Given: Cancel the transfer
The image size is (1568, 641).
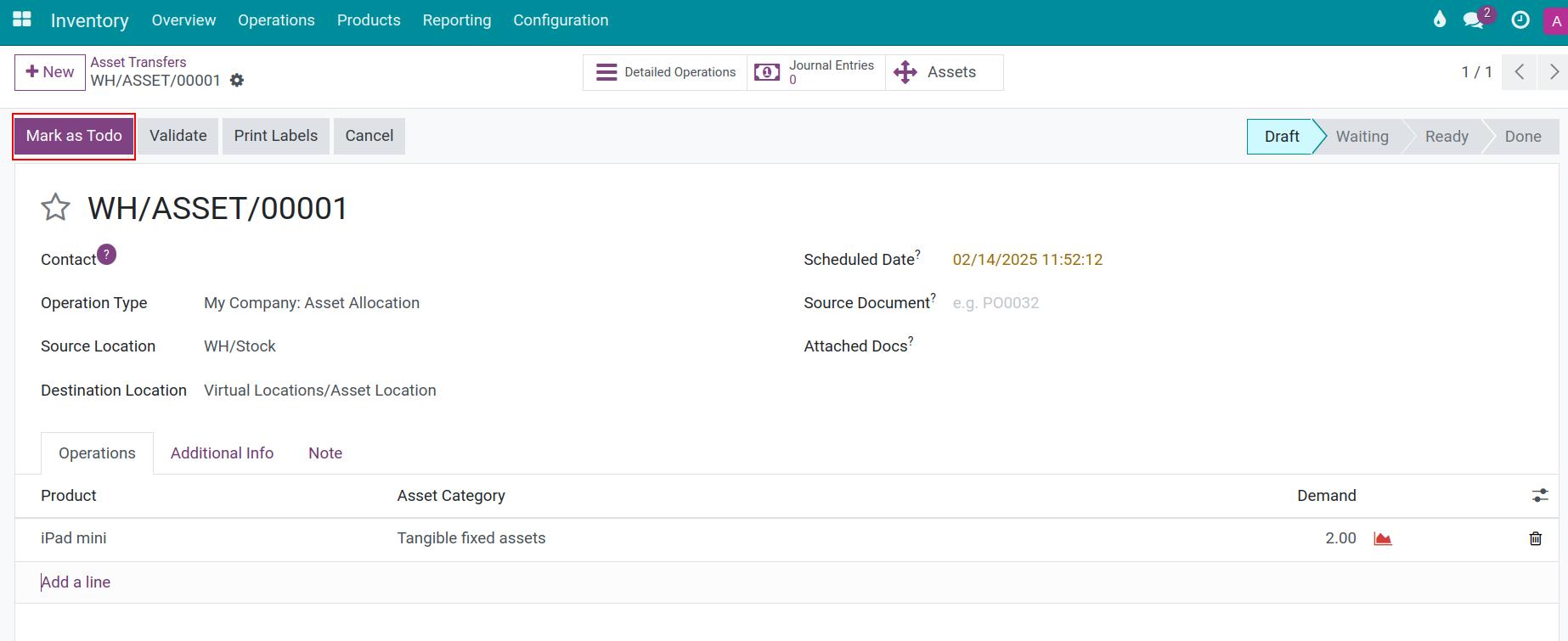Looking at the screenshot, I should point(369,136).
